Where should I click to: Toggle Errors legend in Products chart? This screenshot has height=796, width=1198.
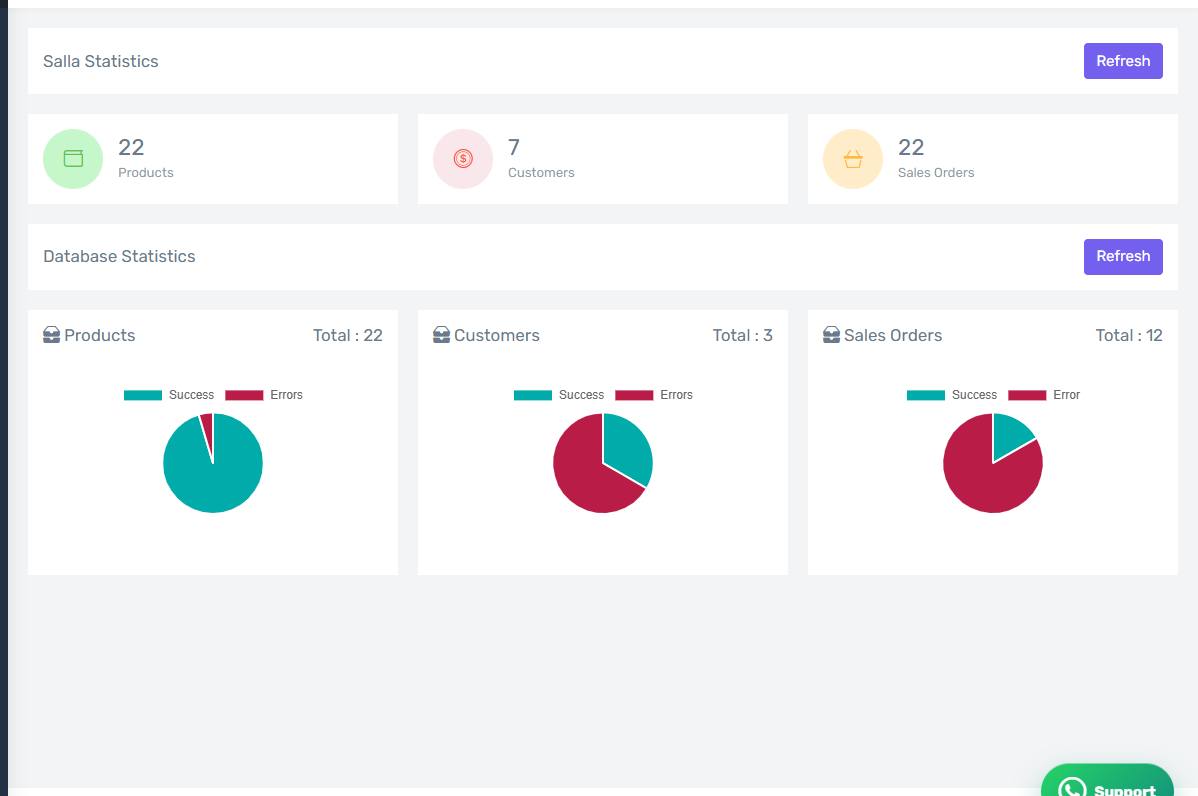pyautogui.click(x=264, y=395)
